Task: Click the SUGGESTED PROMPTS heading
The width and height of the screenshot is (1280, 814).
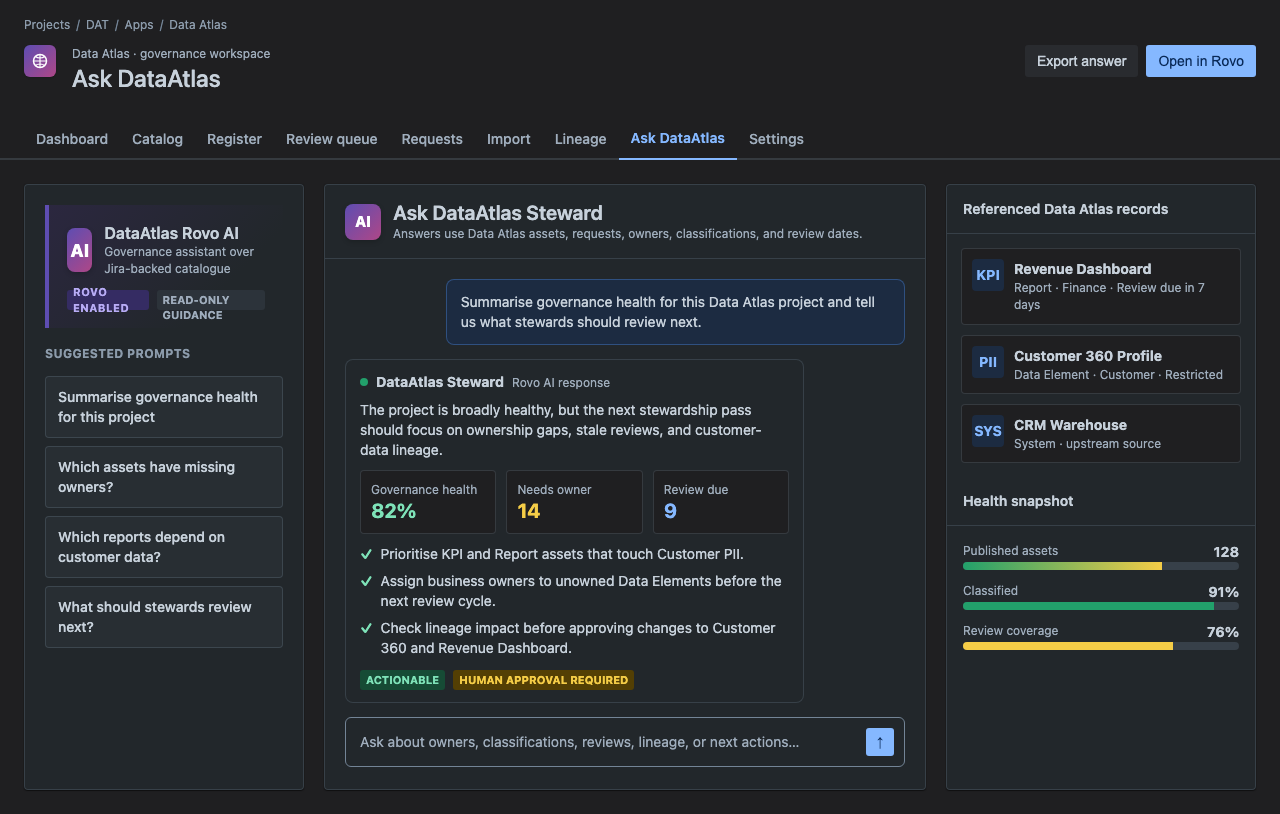Action: (x=117, y=354)
